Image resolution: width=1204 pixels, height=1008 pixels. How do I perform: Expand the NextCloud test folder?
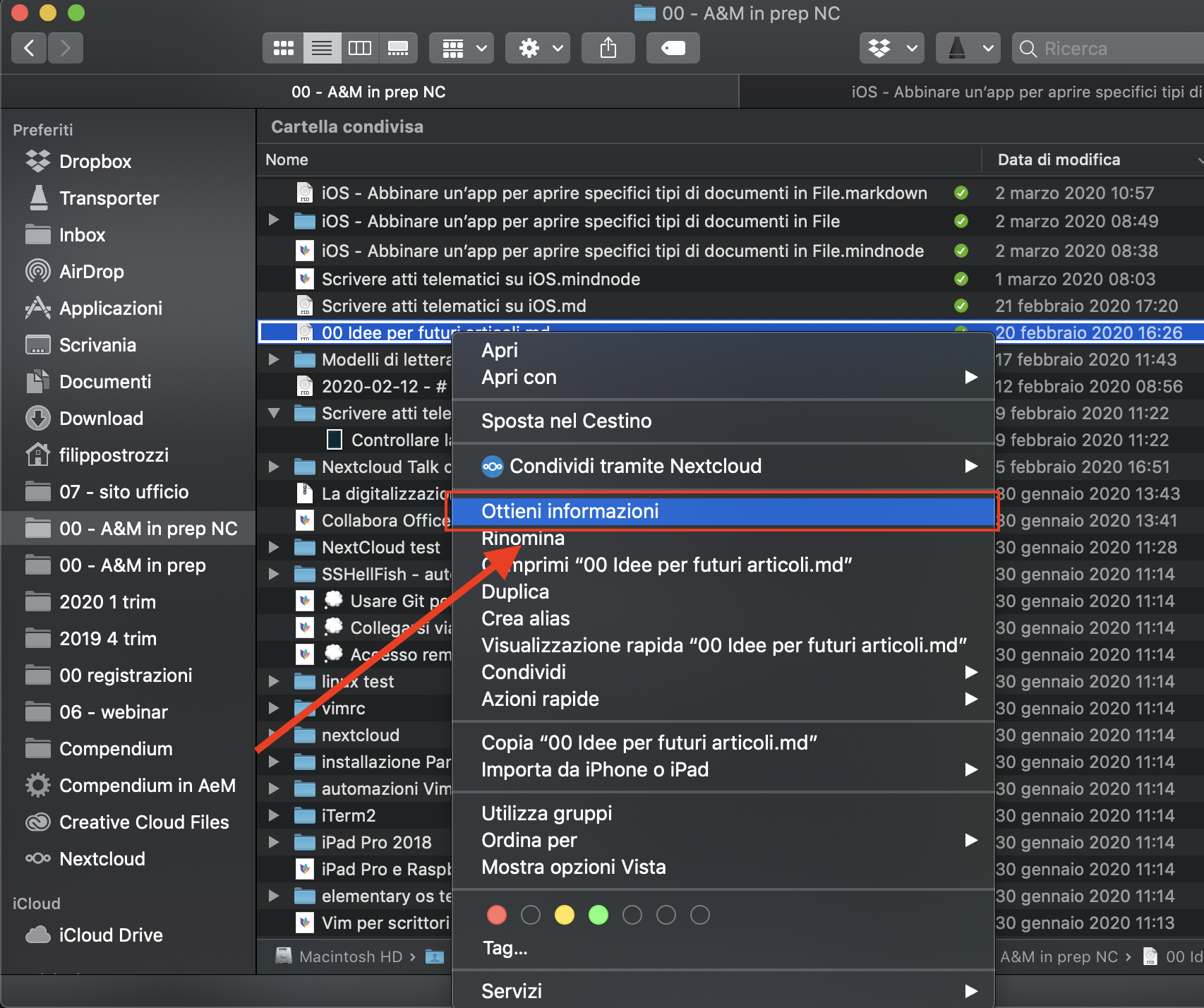click(274, 547)
